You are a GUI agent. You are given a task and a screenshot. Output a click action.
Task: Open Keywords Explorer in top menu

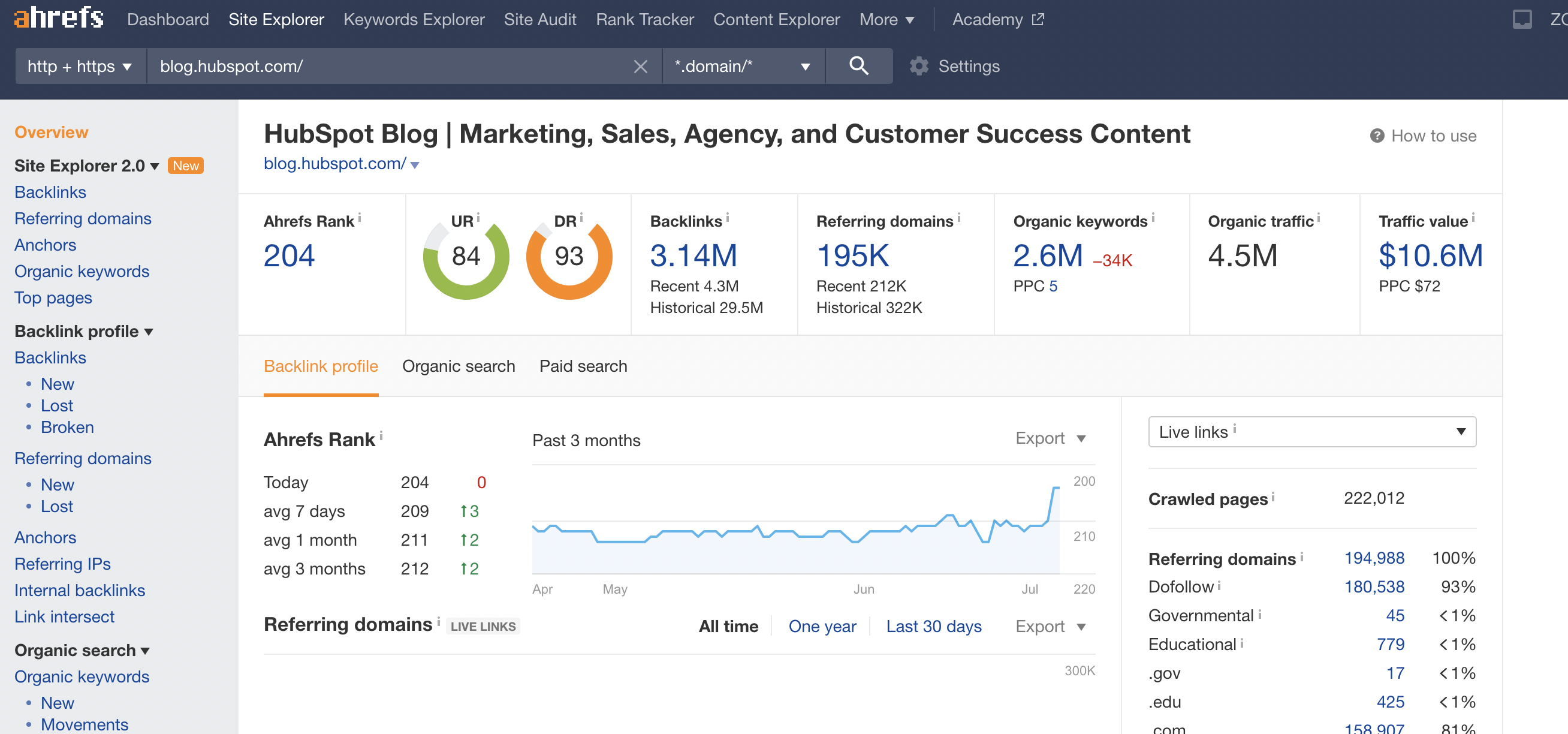pos(414,20)
